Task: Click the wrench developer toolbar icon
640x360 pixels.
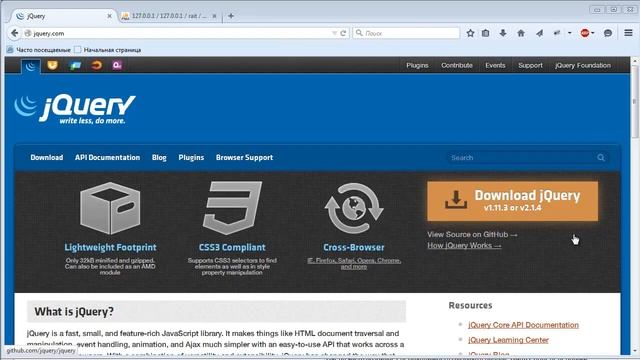Action: point(557,33)
